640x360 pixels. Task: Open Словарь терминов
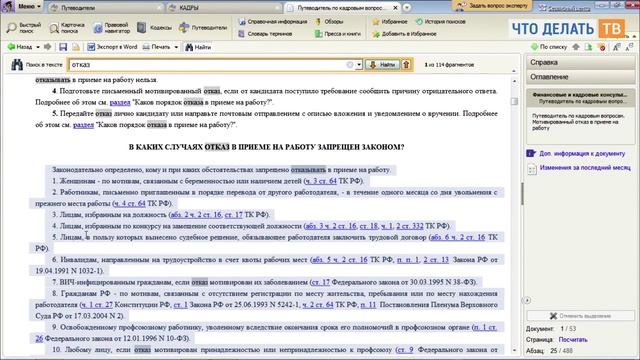click(265, 34)
